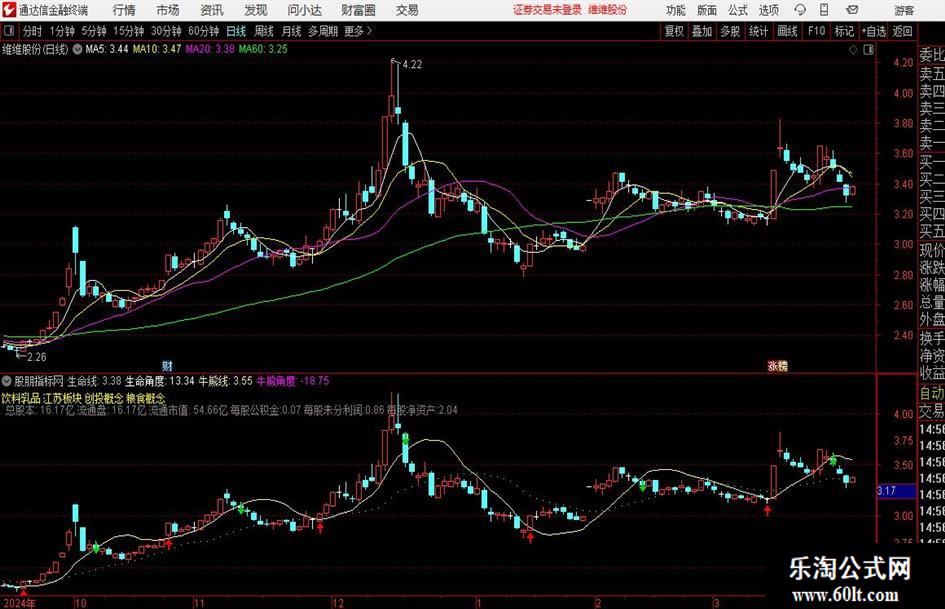Toggle the left sidebar panel icon

[9, 31]
